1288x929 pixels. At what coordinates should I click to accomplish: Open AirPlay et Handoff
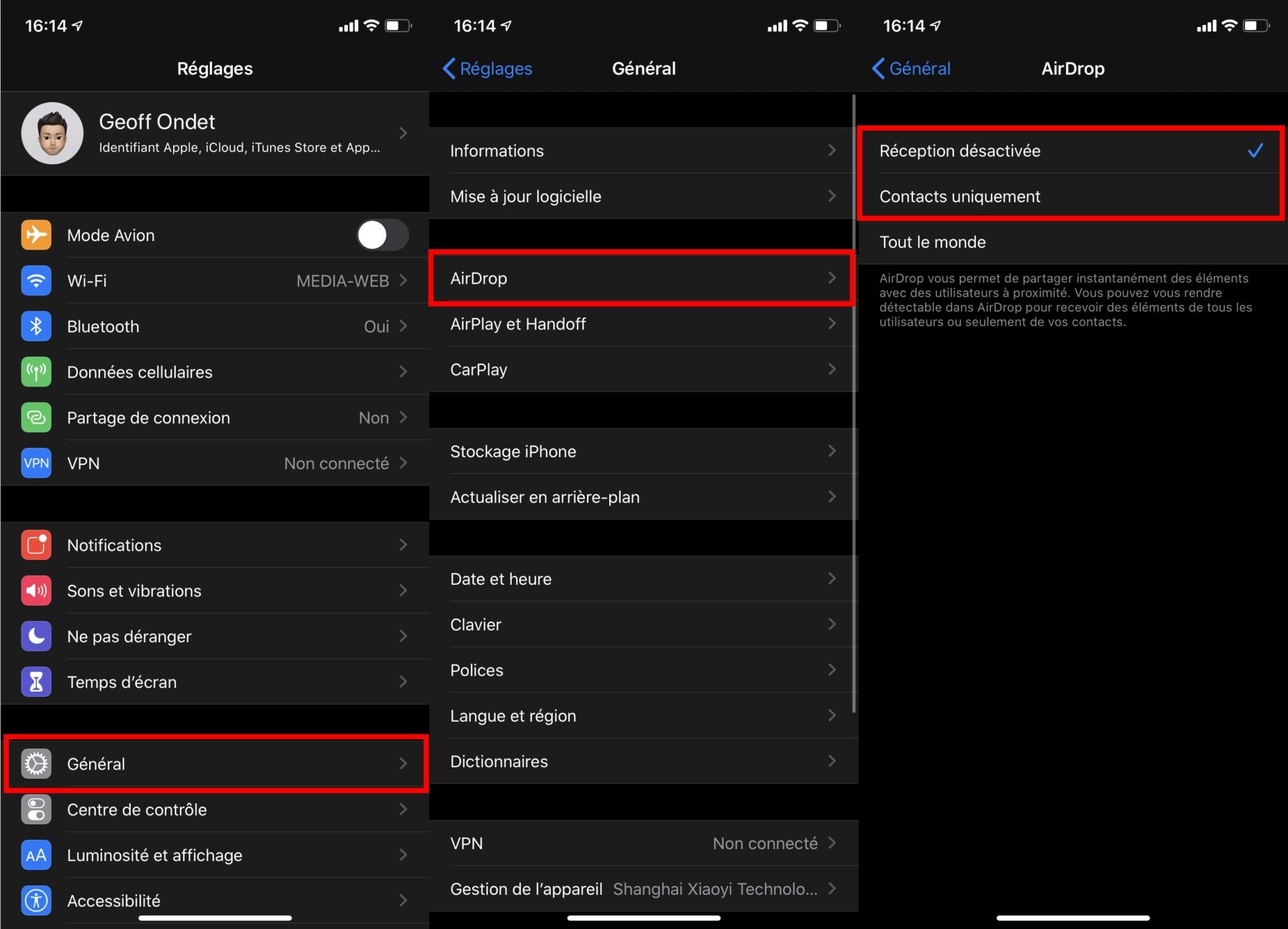click(x=643, y=323)
